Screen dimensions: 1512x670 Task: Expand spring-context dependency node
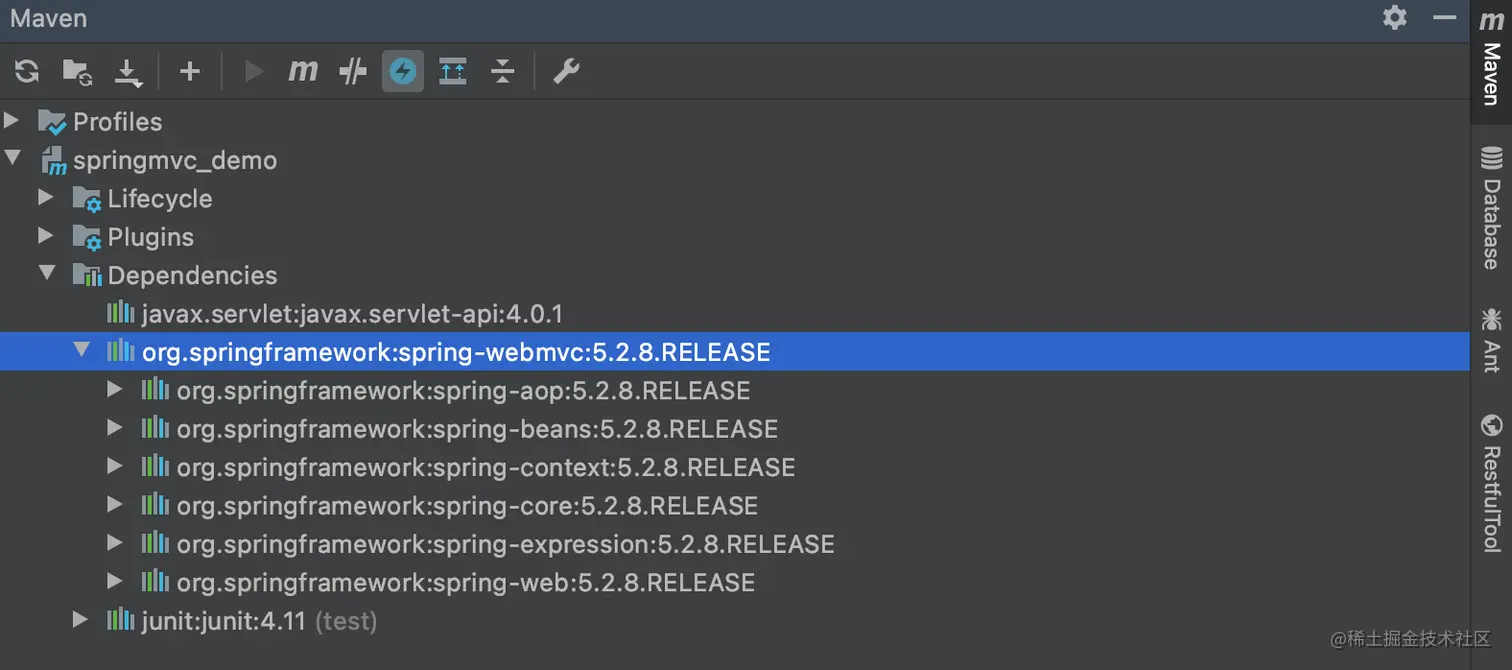pos(115,466)
